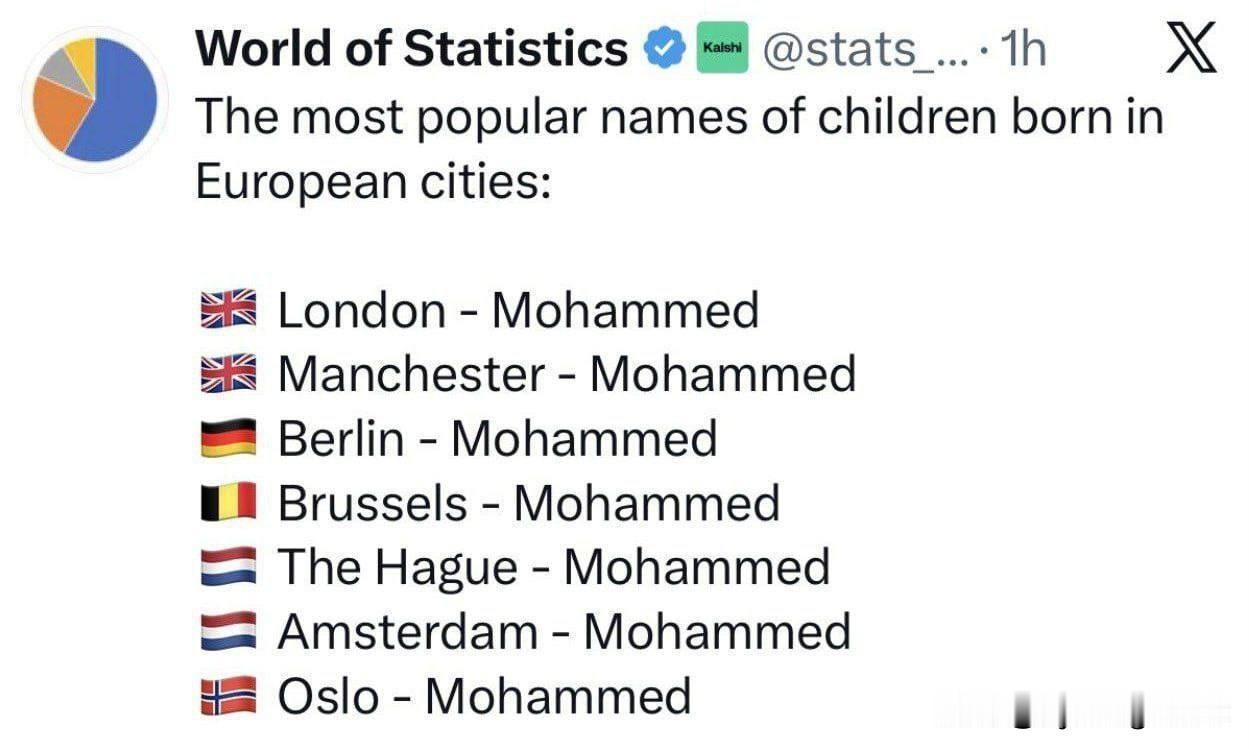Click the green Kalshi affiliate badge
Viewport: 1249px width, 749px height.
(721, 49)
